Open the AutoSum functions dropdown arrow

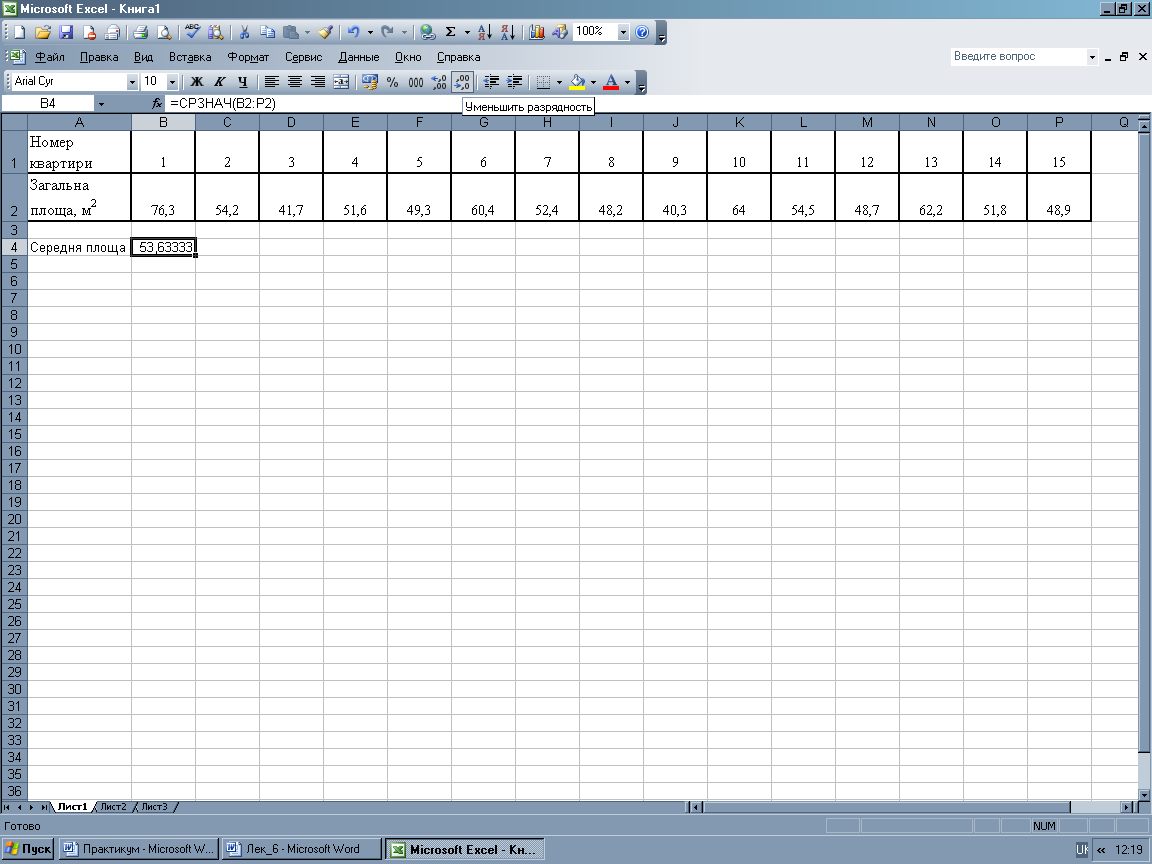pos(467,32)
